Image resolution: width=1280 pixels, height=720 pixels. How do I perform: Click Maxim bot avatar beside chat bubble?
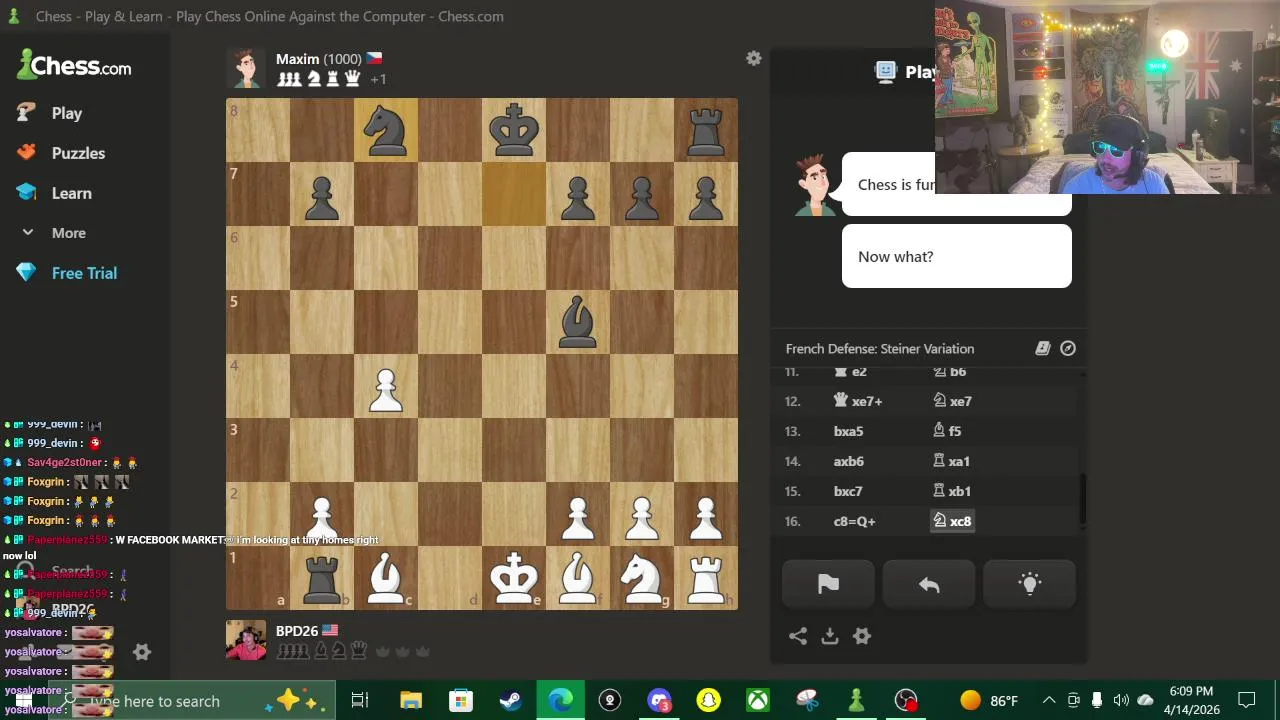click(x=814, y=185)
